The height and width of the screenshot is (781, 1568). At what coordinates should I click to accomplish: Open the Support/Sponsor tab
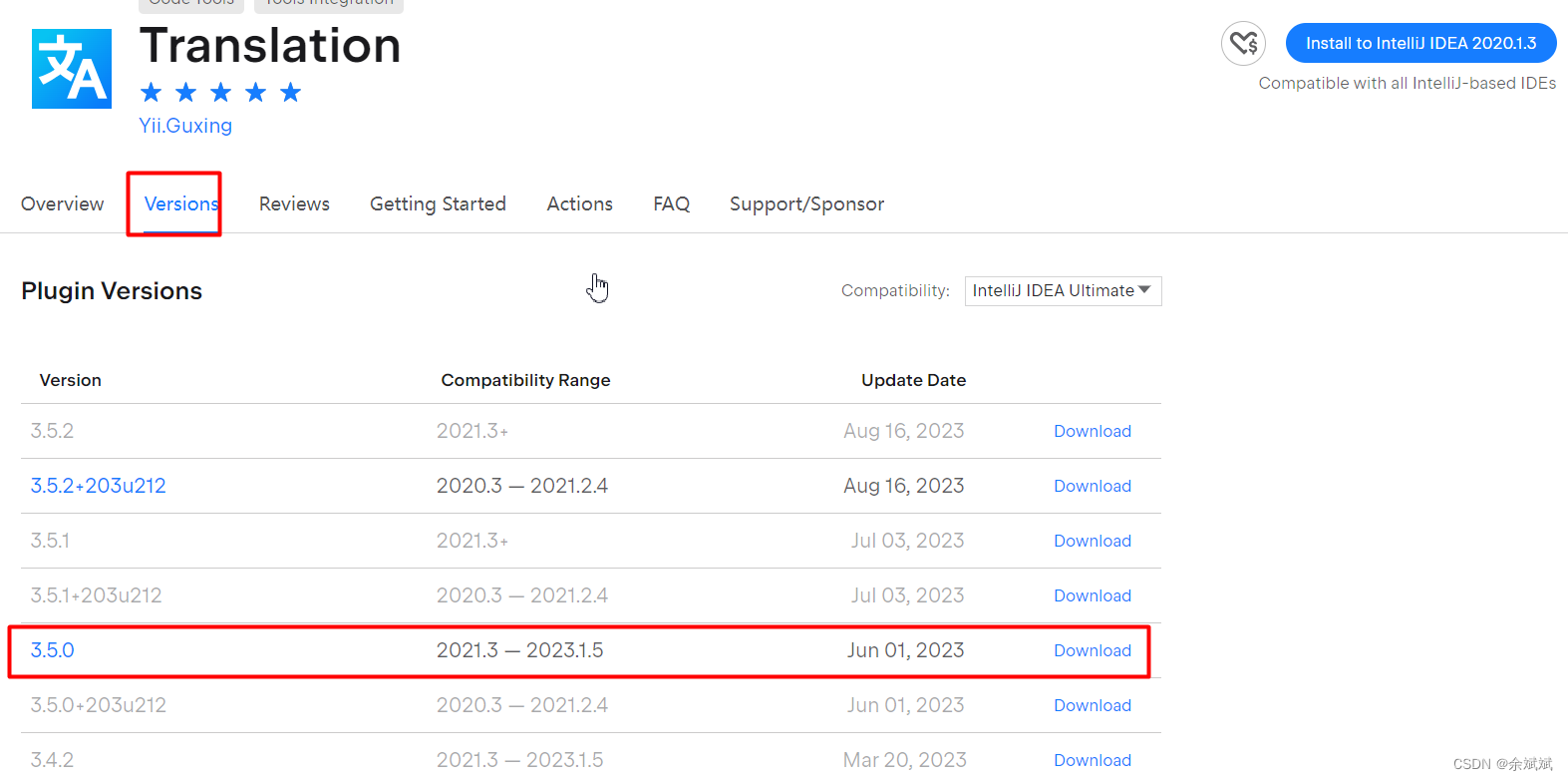[x=806, y=203]
